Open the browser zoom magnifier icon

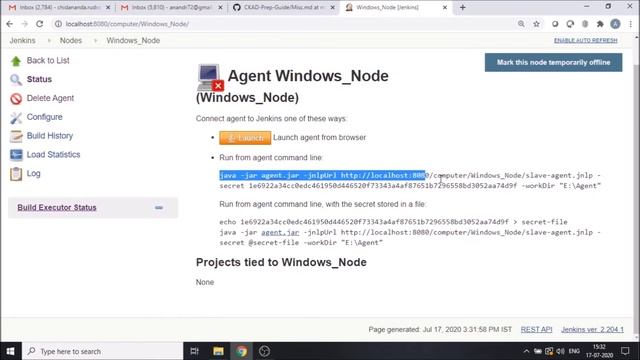coord(521,24)
